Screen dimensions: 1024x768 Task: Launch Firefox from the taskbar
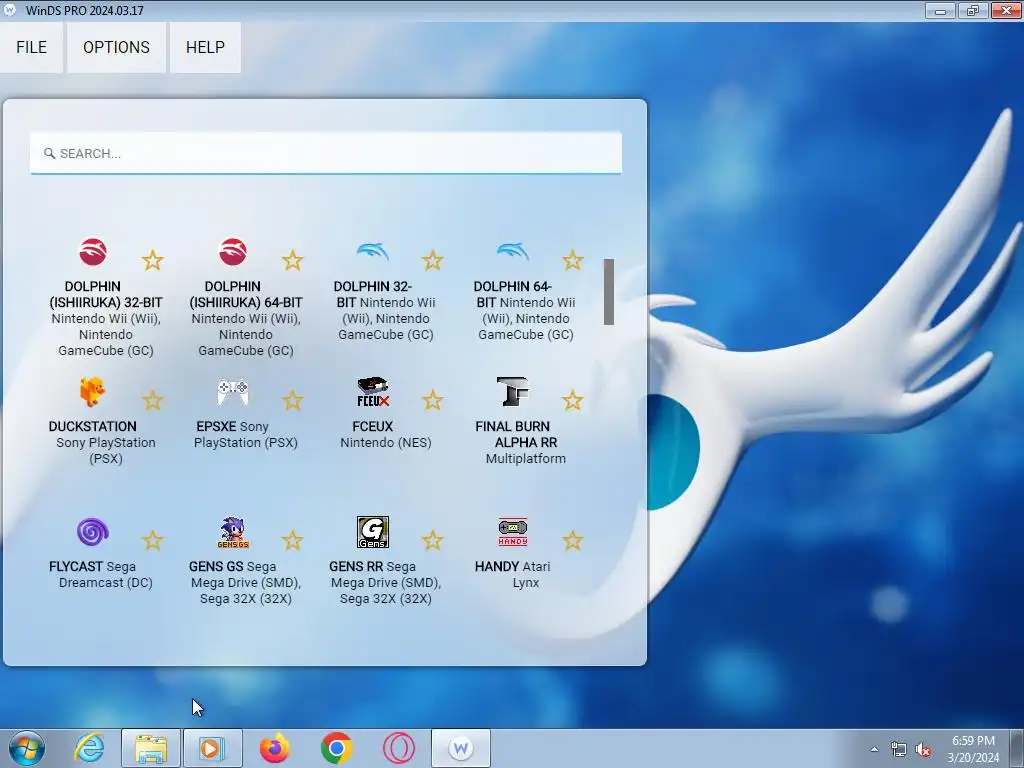(x=274, y=748)
